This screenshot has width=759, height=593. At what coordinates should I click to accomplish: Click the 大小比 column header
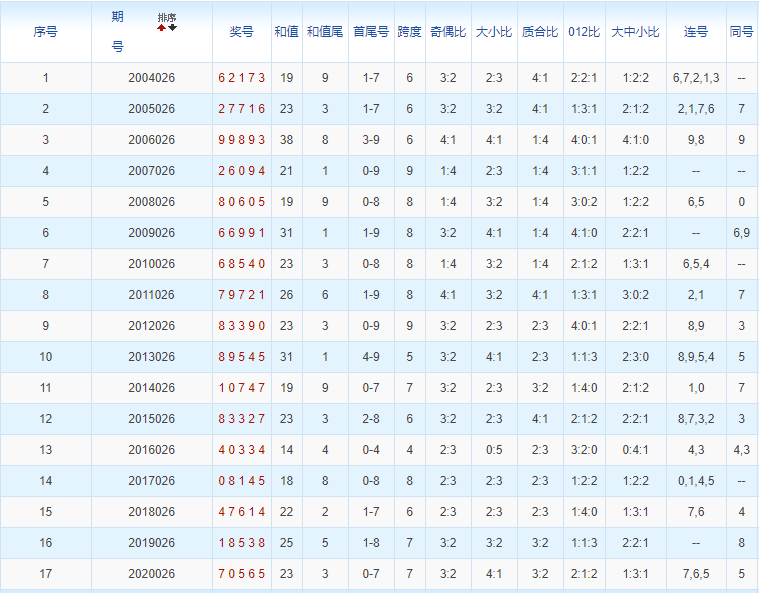pyautogui.click(x=494, y=32)
